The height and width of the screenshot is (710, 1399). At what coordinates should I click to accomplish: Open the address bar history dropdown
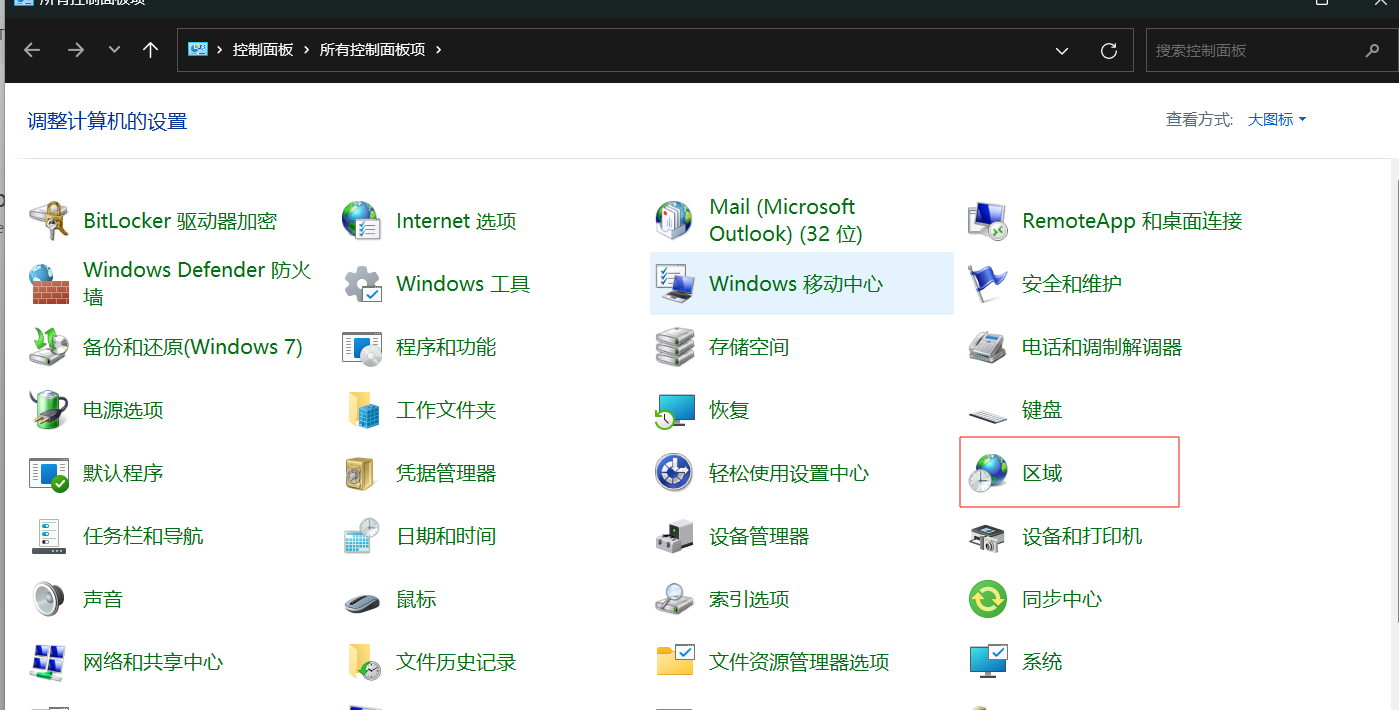(x=1061, y=50)
